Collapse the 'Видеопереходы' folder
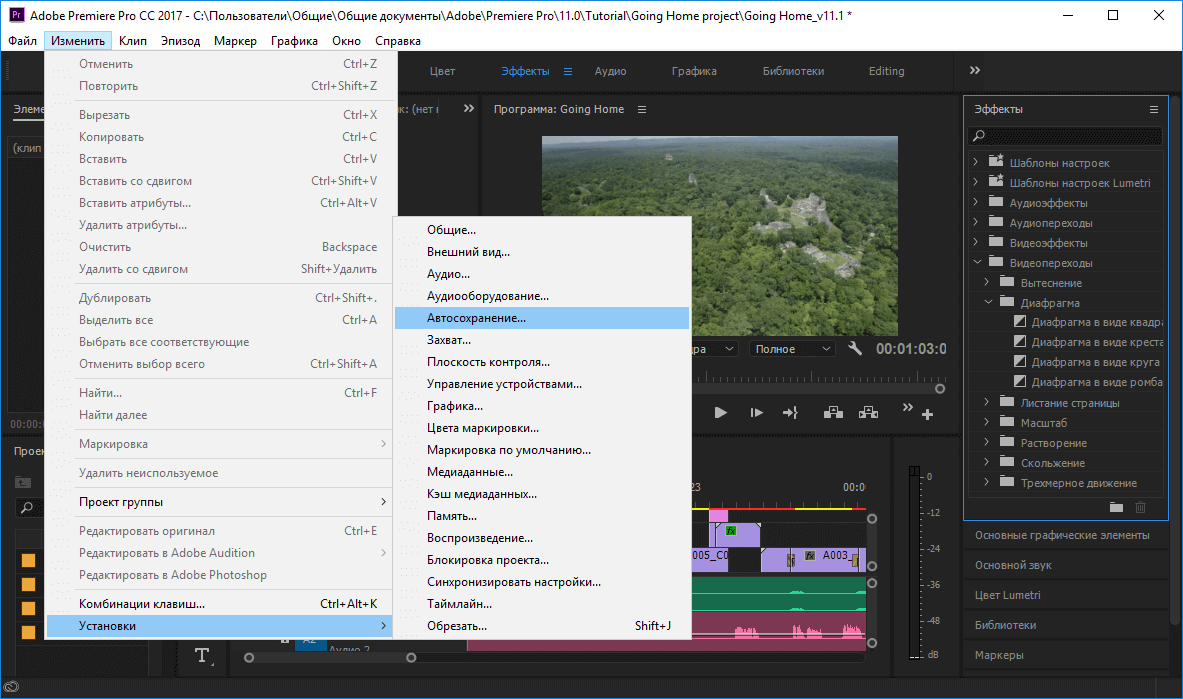Viewport: 1183px width, 699px height. coord(976,262)
